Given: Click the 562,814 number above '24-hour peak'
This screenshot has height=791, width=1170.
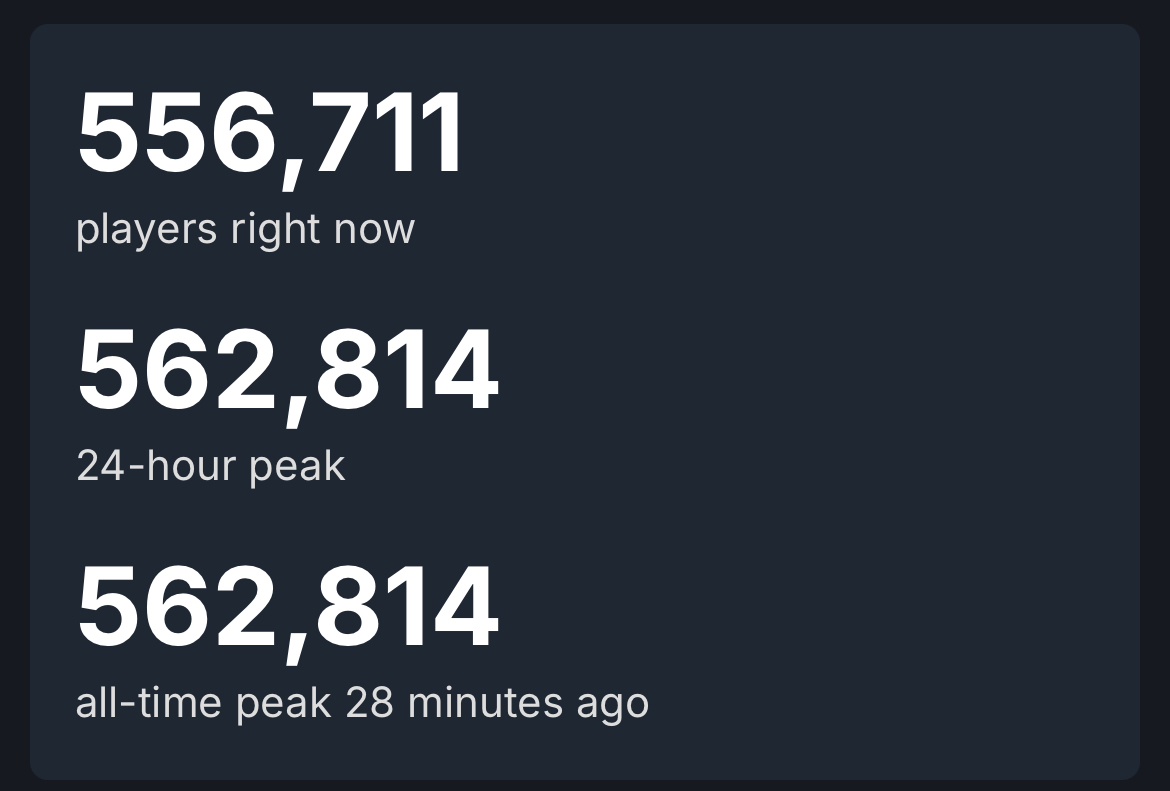Looking at the screenshot, I should tap(287, 372).
